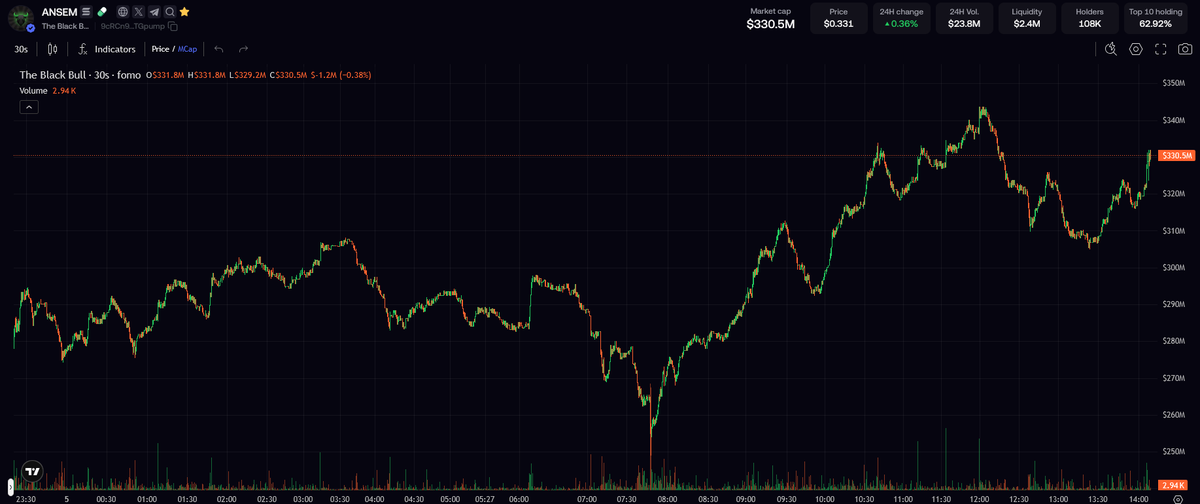Click the redo arrow in toolbar
The height and width of the screenshot is (504, 1200).
(x=243, y=48)
